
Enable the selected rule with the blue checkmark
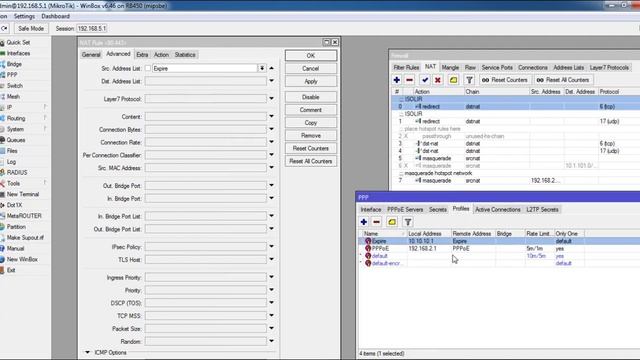(x=425, y=80)
